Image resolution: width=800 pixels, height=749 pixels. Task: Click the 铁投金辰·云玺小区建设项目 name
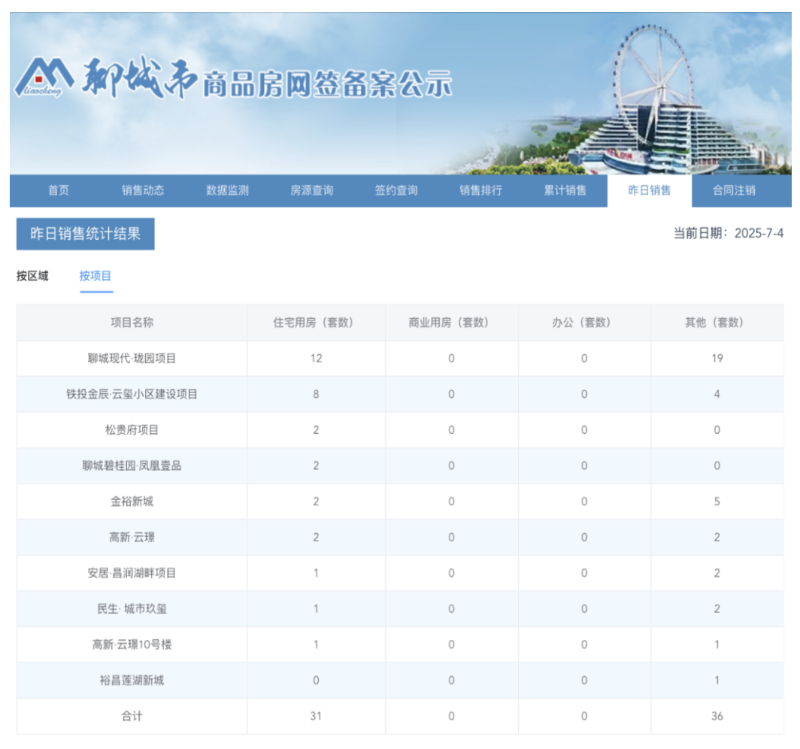pyautogui.click(x=130, y=395)
